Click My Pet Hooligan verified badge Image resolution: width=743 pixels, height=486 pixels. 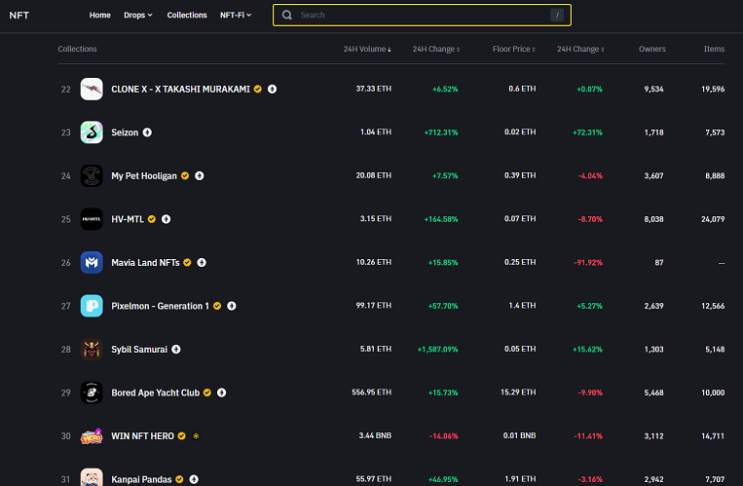pos(185,176)
